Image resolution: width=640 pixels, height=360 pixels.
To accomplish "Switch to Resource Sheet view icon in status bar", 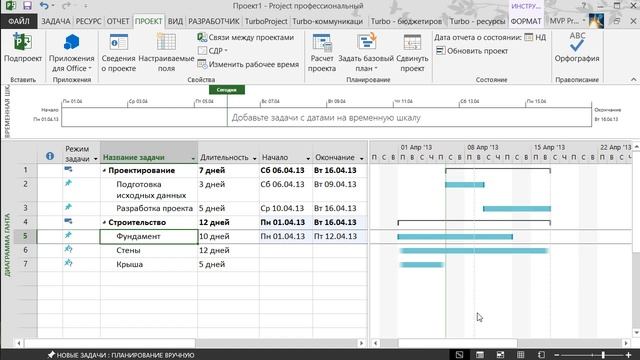I will [x=520, y=355].
